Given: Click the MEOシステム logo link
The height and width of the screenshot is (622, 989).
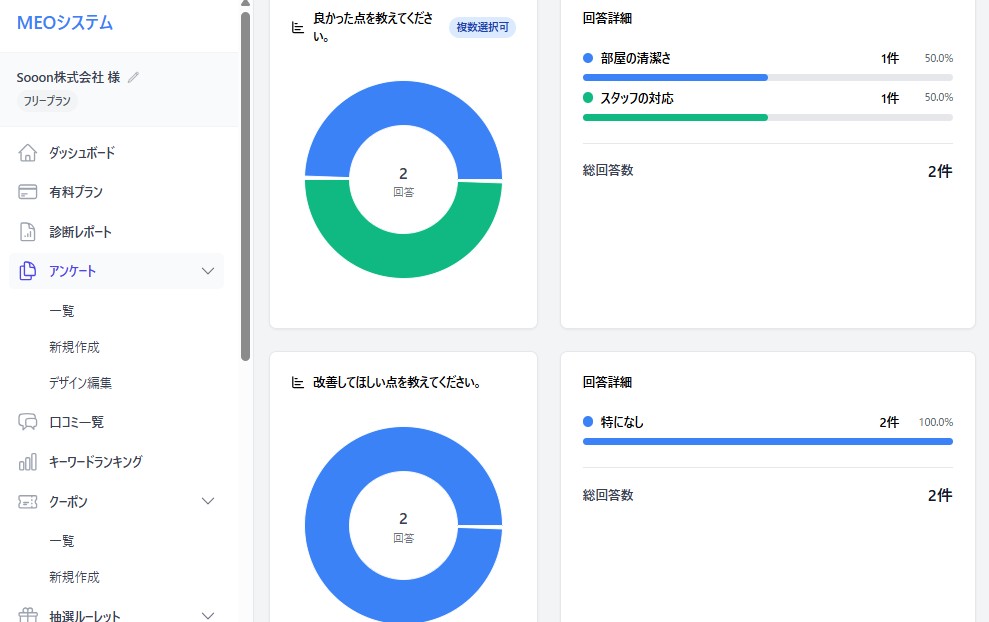Looking at the screenshot, I should click(63, 22).
